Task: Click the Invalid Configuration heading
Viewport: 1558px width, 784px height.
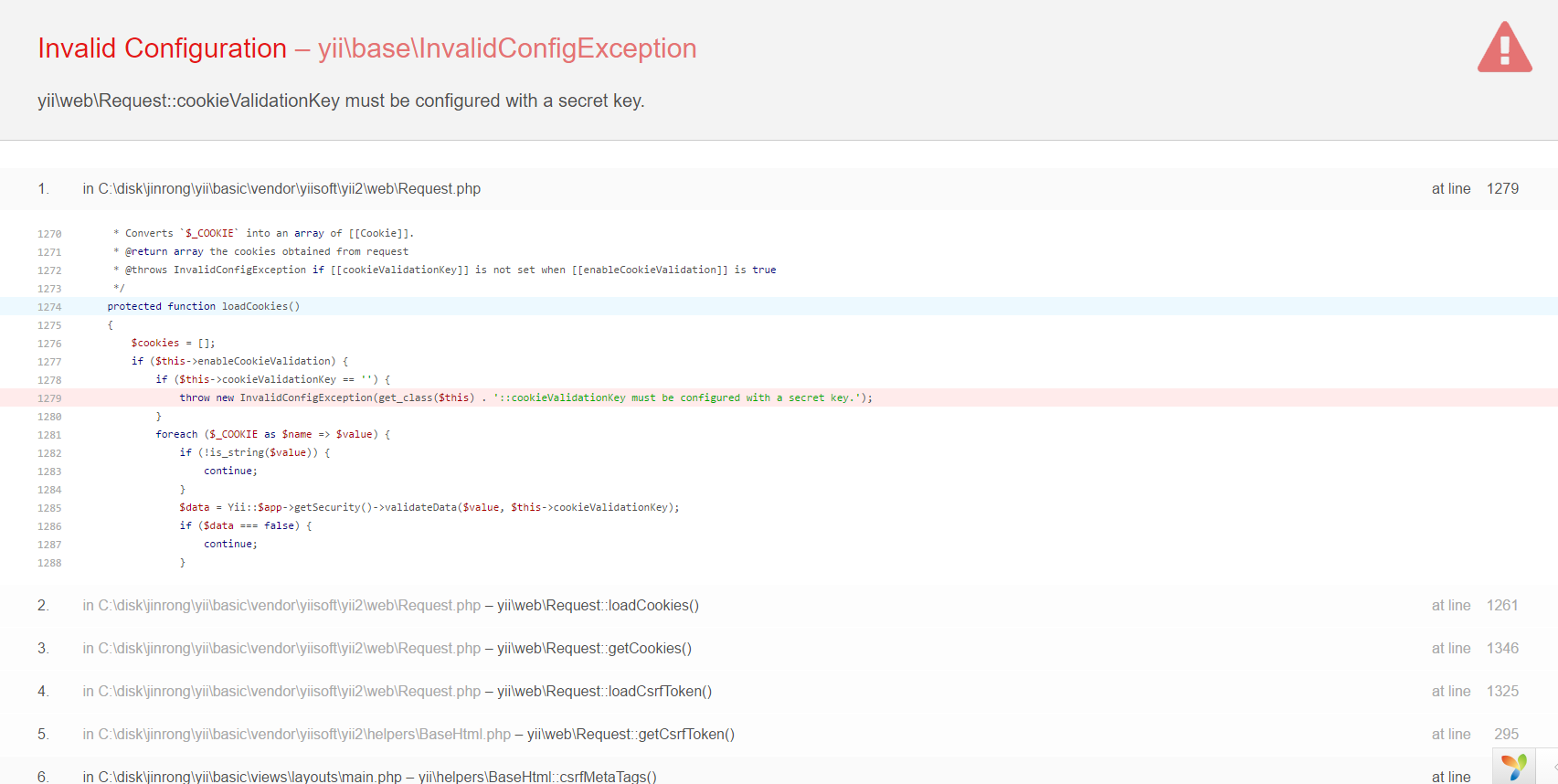Action: [x=162, y=48]
